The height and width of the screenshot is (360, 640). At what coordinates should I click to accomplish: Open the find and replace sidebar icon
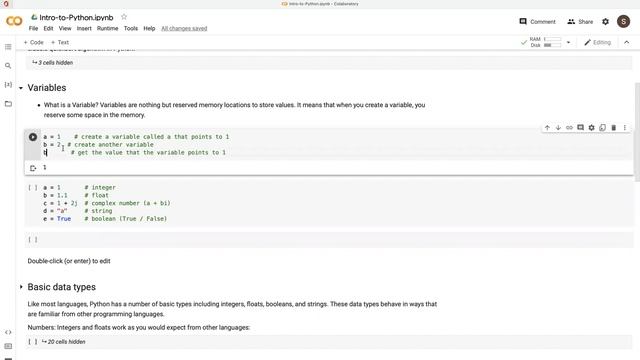pos(8,66)
